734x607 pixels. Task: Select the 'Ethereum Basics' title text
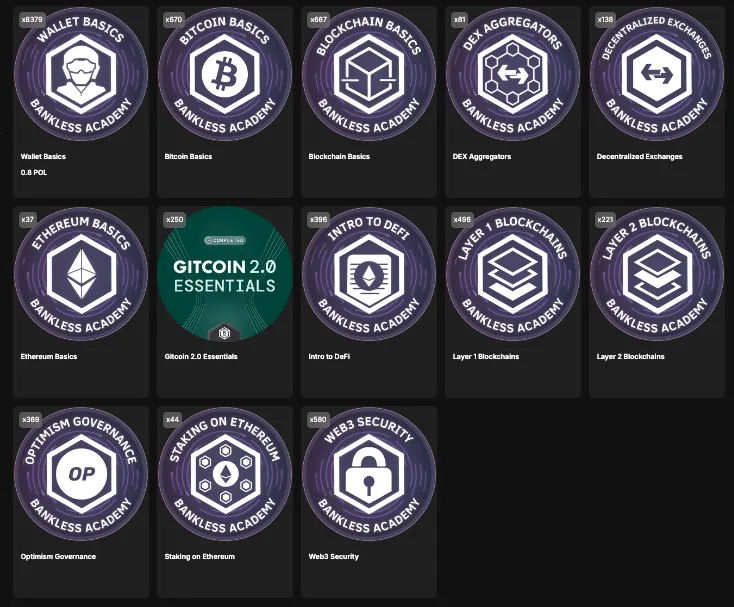pos(49,356)
